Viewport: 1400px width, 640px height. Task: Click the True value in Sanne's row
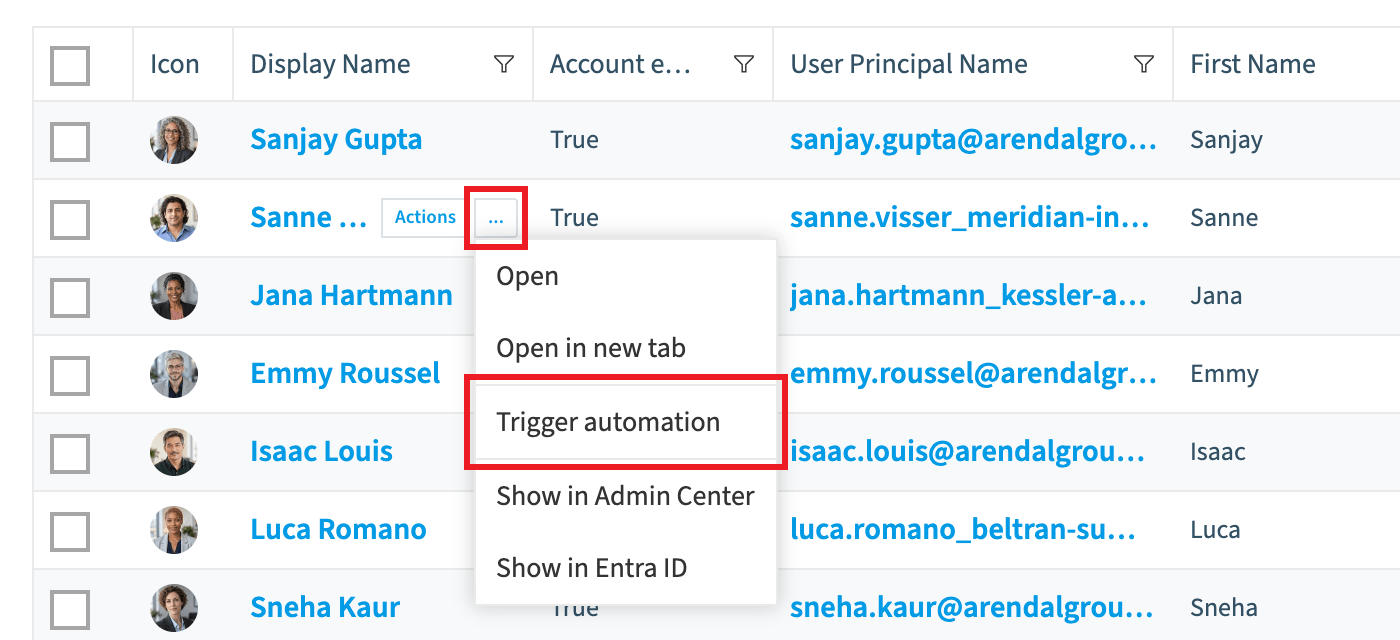[x=574, y=218]
